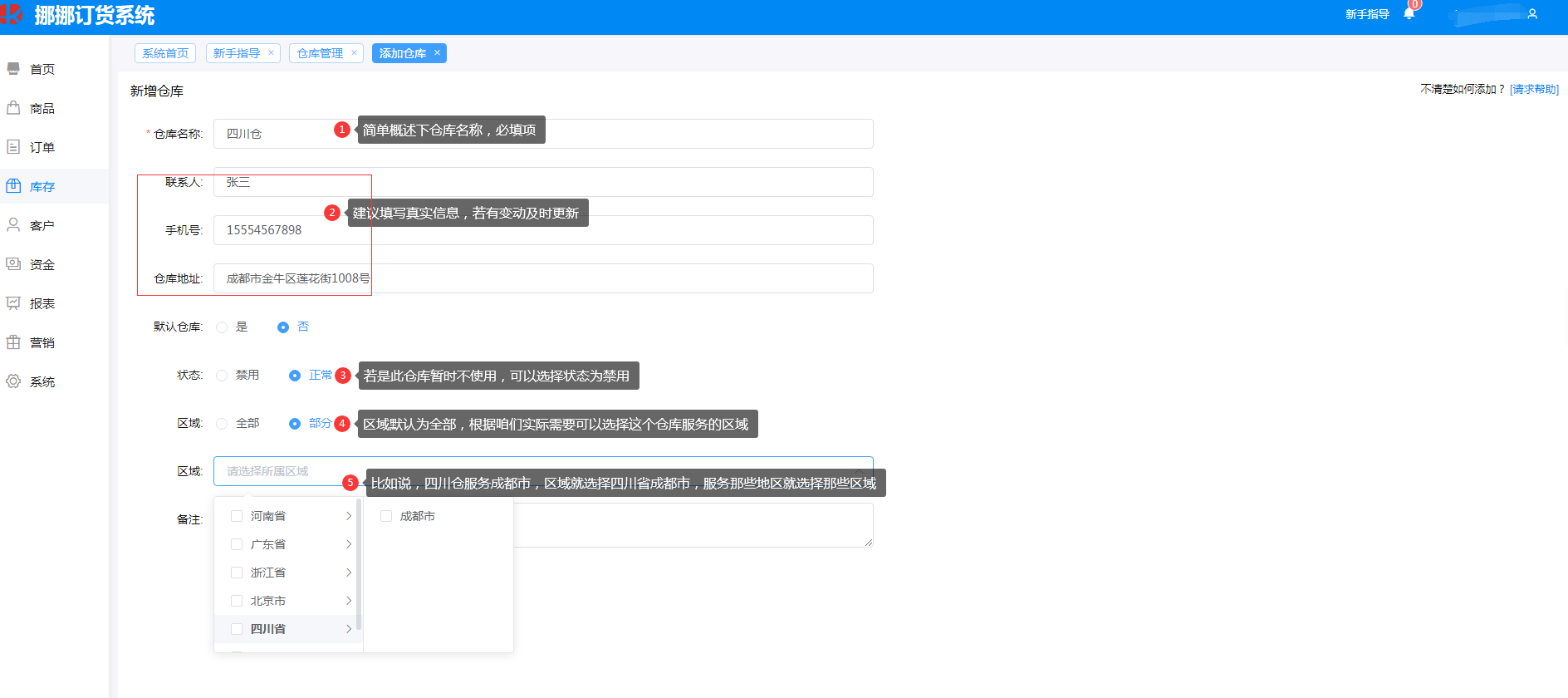
Task: Click 新手指导 in the top bar
Action: pos(1367,14)
